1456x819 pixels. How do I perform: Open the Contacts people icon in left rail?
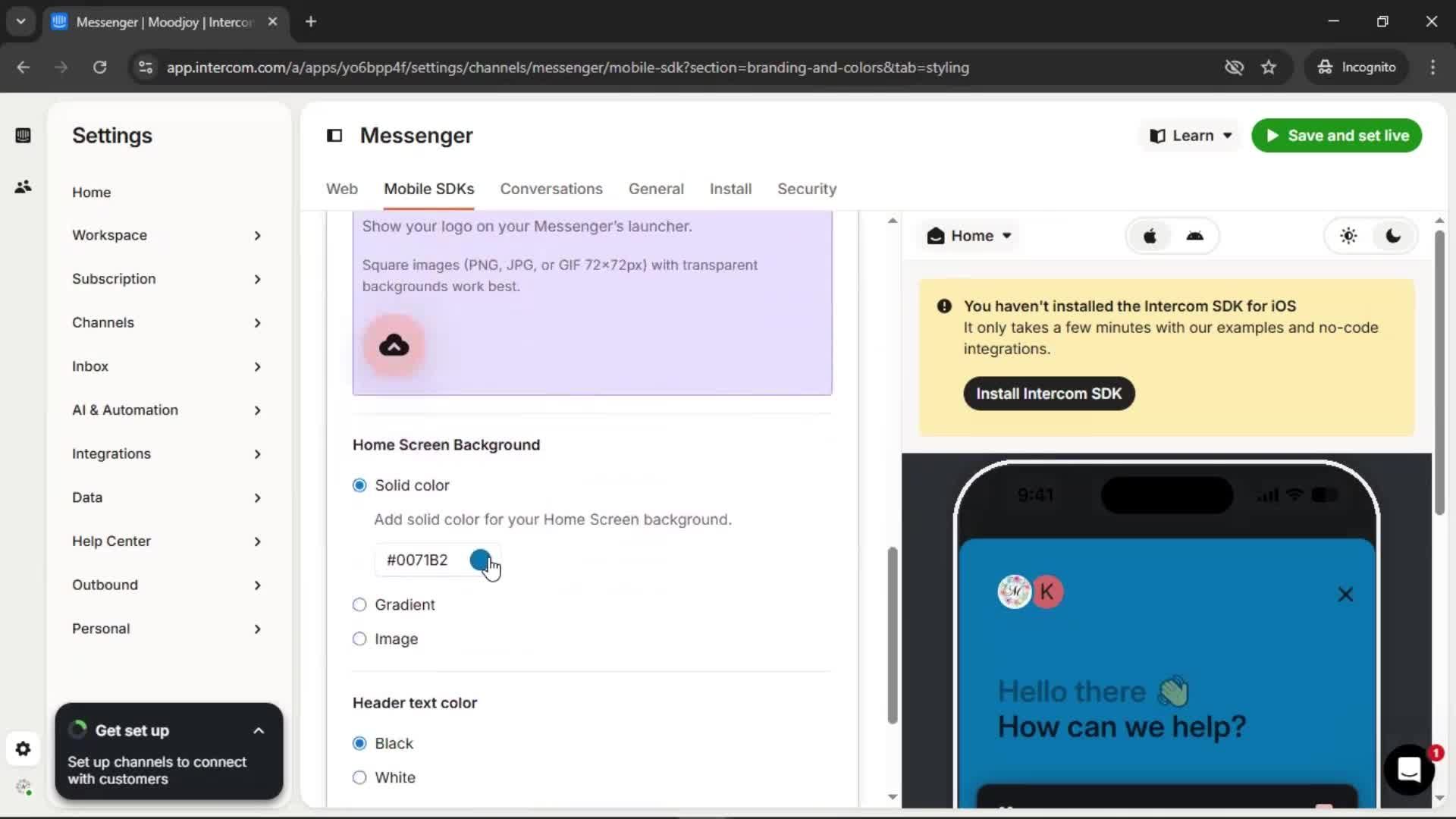coord(23,187)
